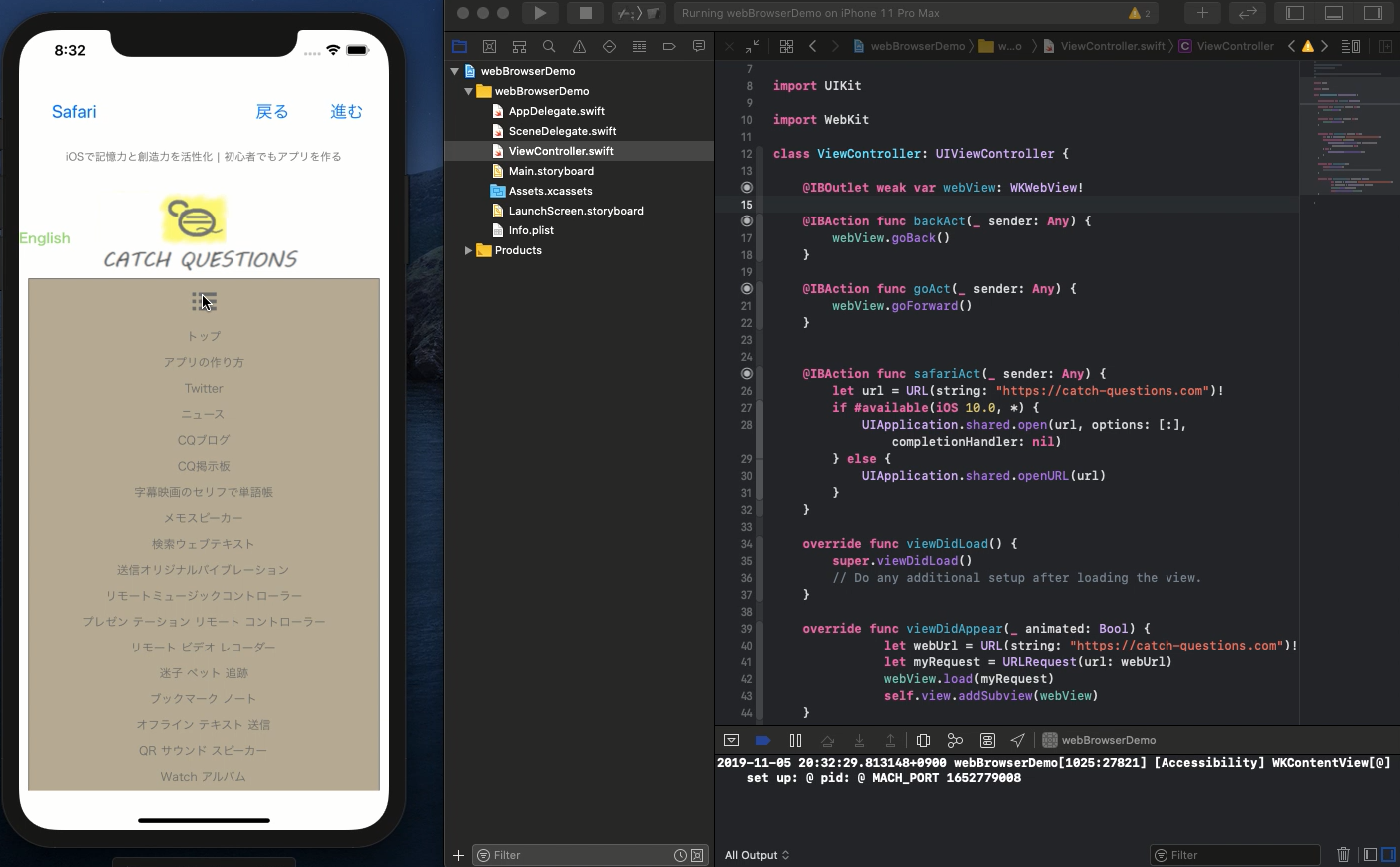The height and width of the screenshot is (867, 1400).
Task: Toggle console pane visibility button
Action: pyautogui.click(x=1388, y=855)
